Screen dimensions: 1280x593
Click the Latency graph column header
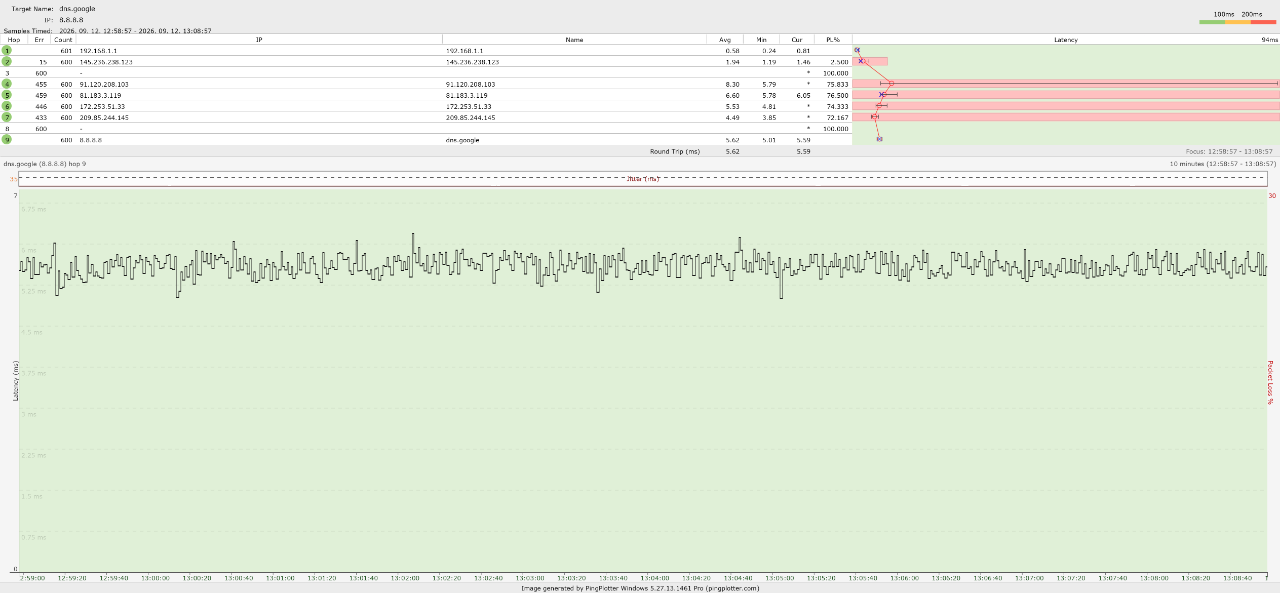[1066, 39]
